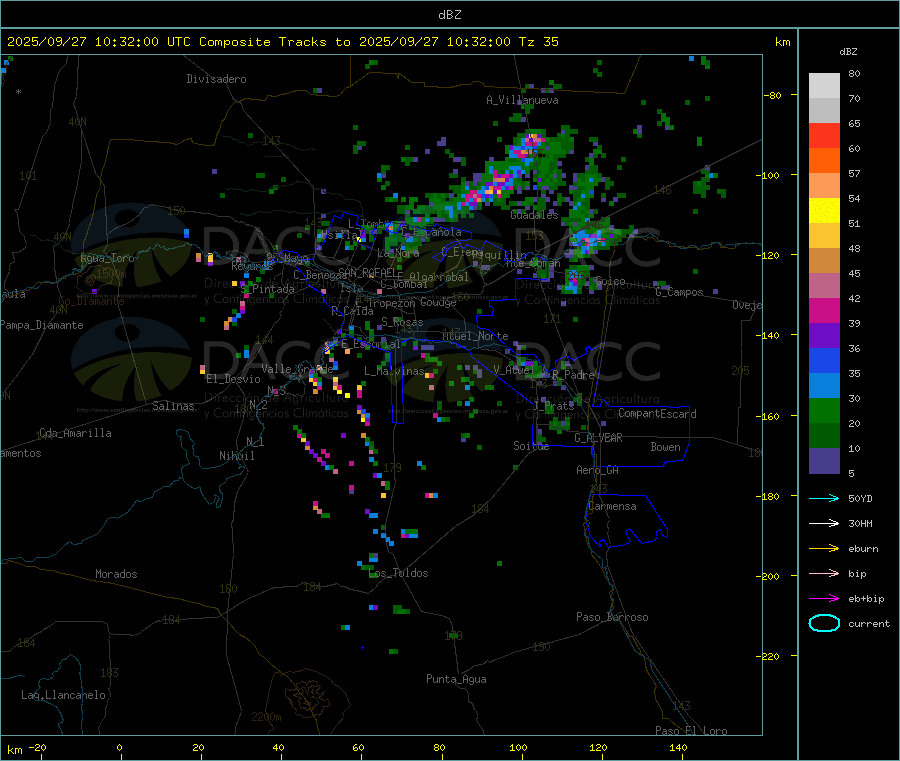Click the 'dBZ' title at top center

tap(449, 15)
